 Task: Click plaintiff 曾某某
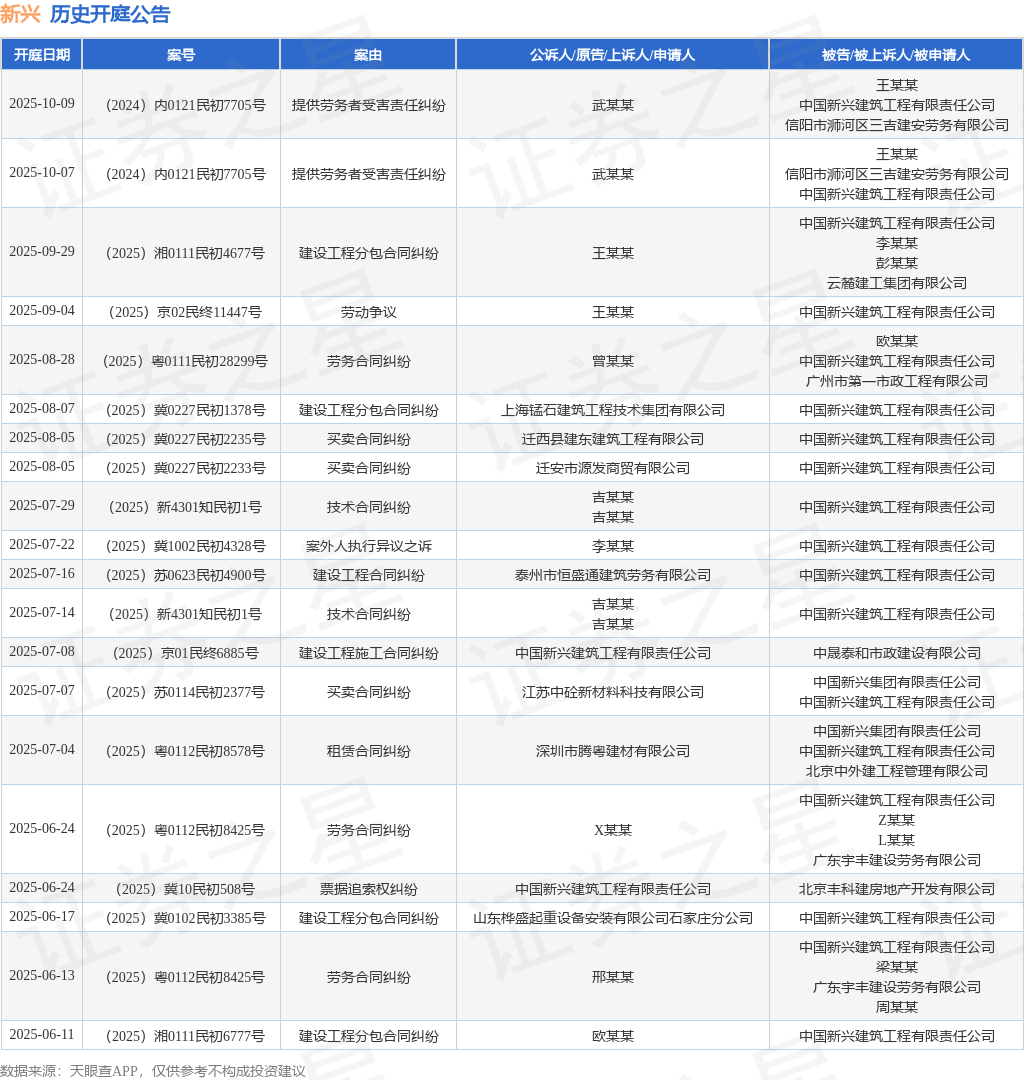[x=613, y=361]
